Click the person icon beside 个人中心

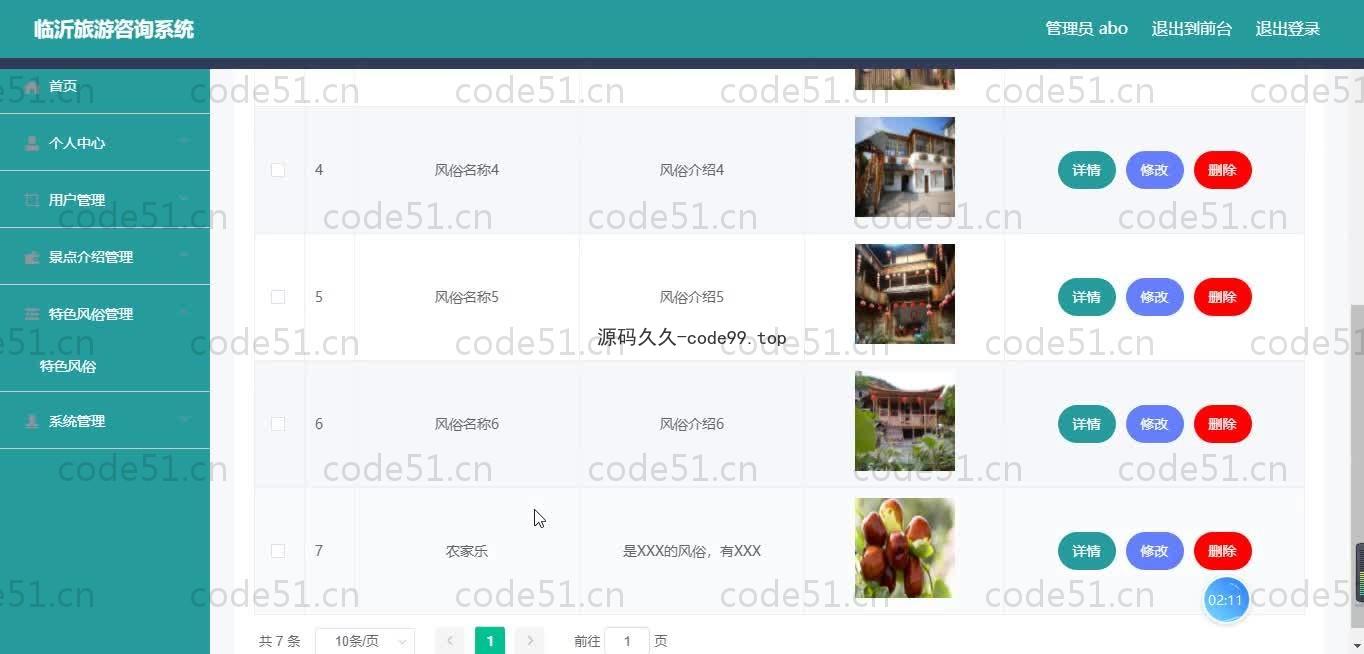click(32, 143)
